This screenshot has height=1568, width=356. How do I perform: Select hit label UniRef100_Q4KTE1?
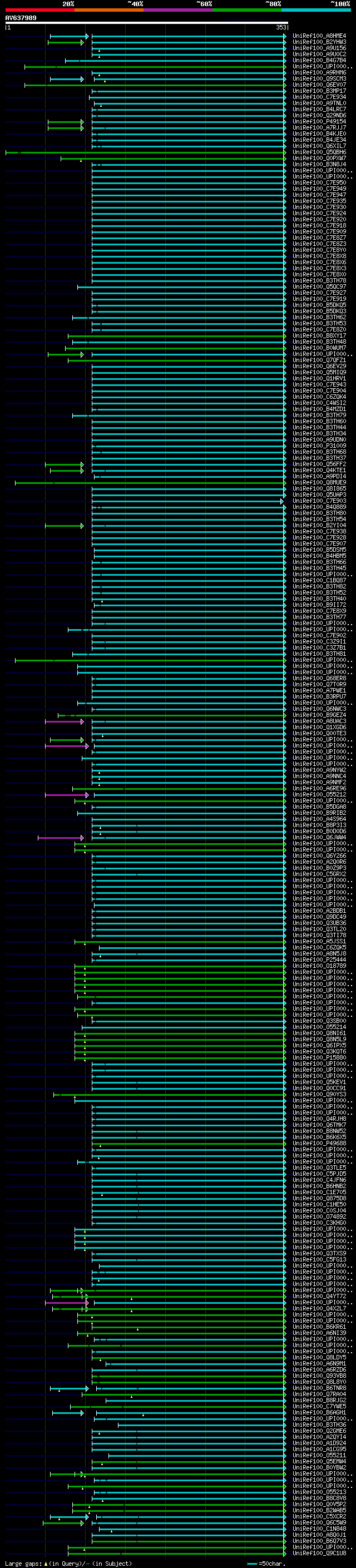[319, 471]
